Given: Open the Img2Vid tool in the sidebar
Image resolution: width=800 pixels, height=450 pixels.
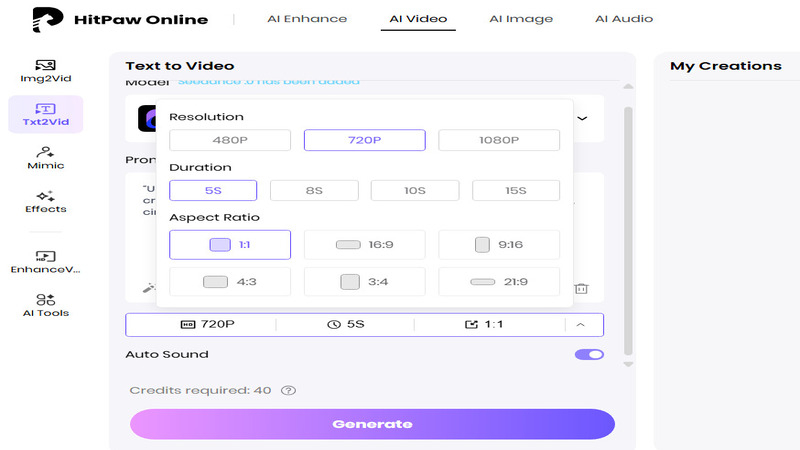Looking at the screenshot, I should pos(45,71).
